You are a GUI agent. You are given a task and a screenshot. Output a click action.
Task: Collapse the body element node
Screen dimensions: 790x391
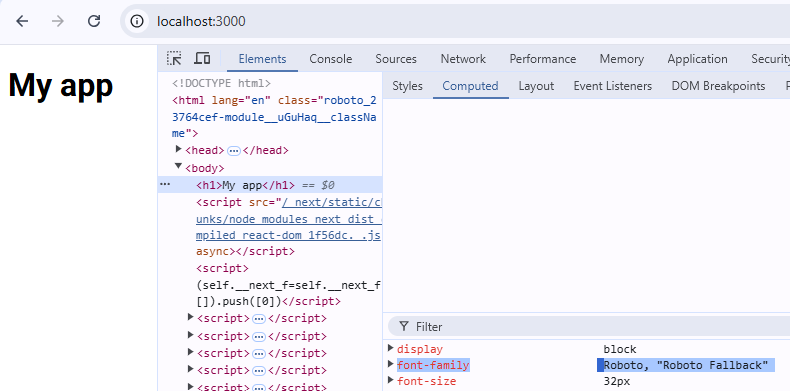(178, 166)
